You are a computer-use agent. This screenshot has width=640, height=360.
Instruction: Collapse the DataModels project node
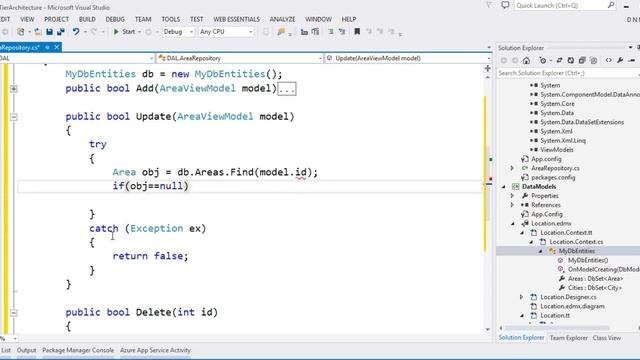503,187
